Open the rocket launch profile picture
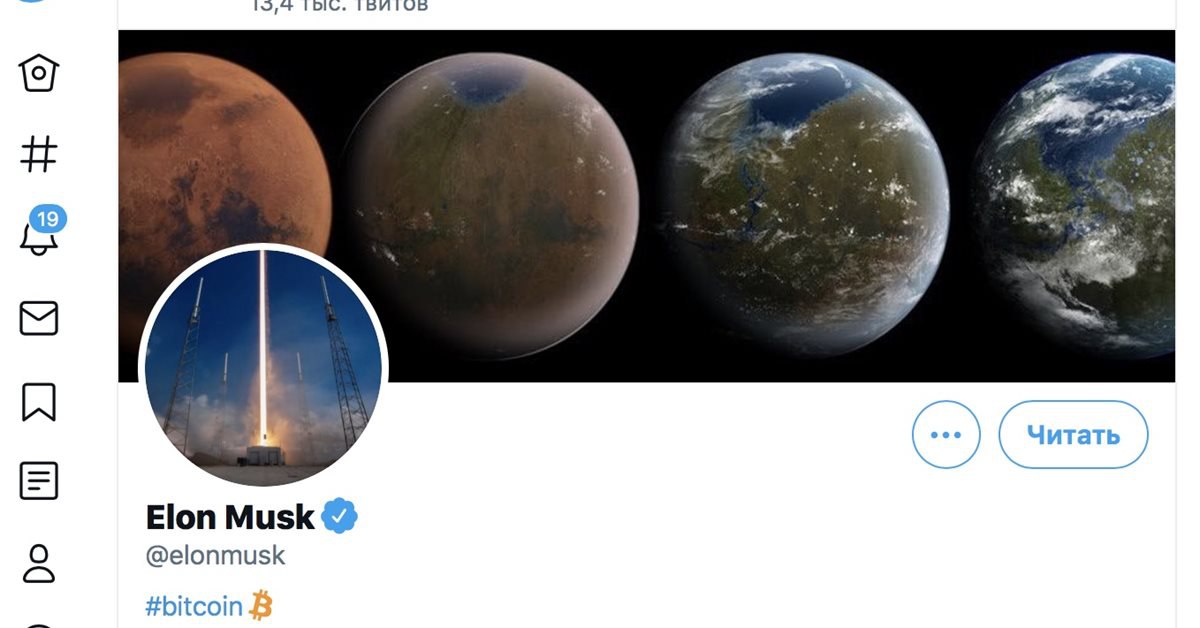 pos(263,365)
